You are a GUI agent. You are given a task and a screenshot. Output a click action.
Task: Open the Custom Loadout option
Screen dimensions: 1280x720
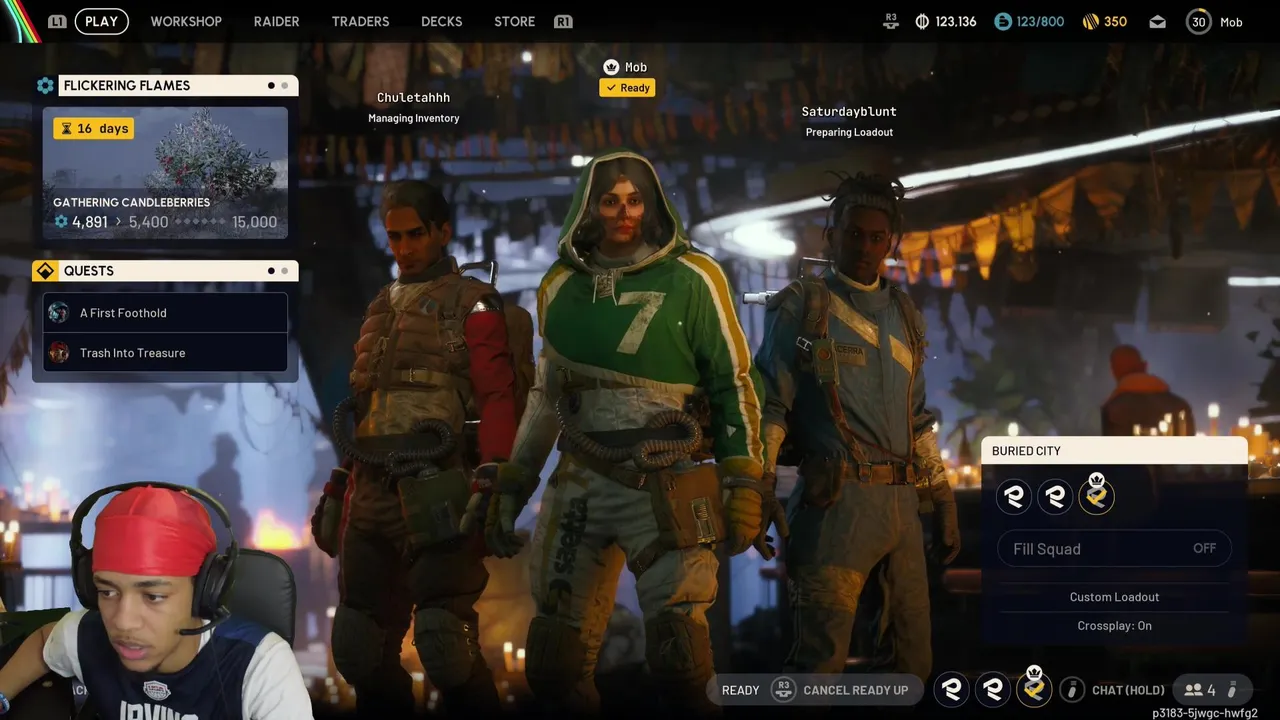click(1114, 597)
